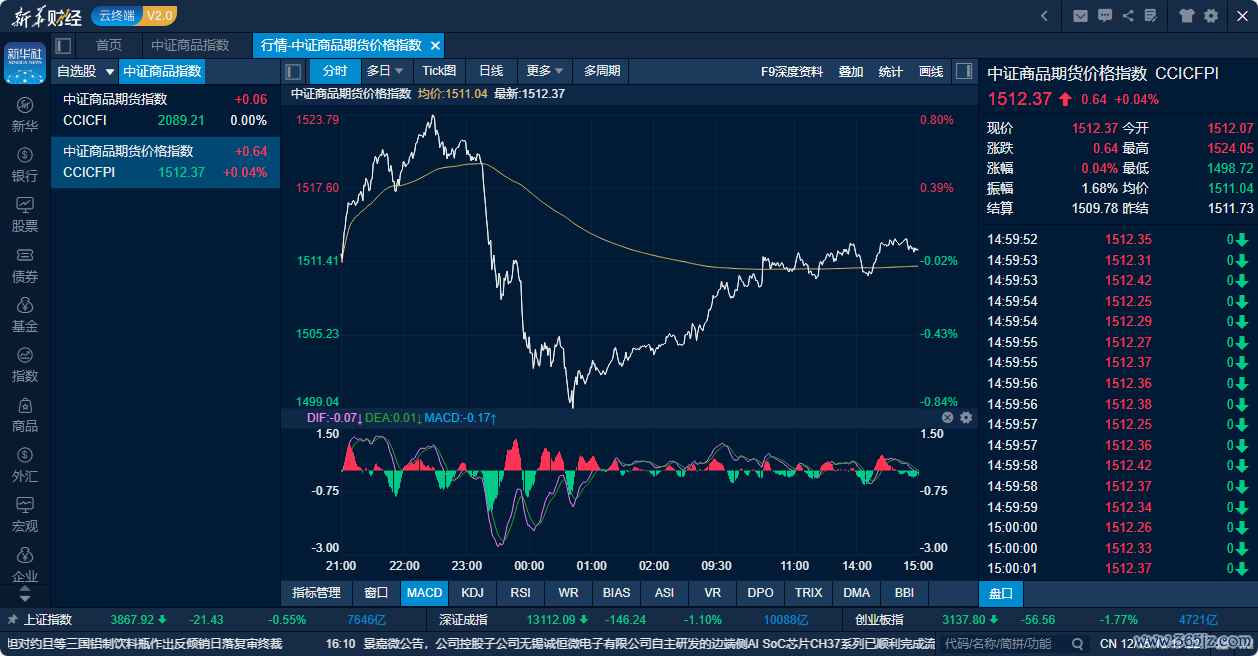
Task: Toggle the sidebar icon left of 首页 tab
Action: coord(64,46)
